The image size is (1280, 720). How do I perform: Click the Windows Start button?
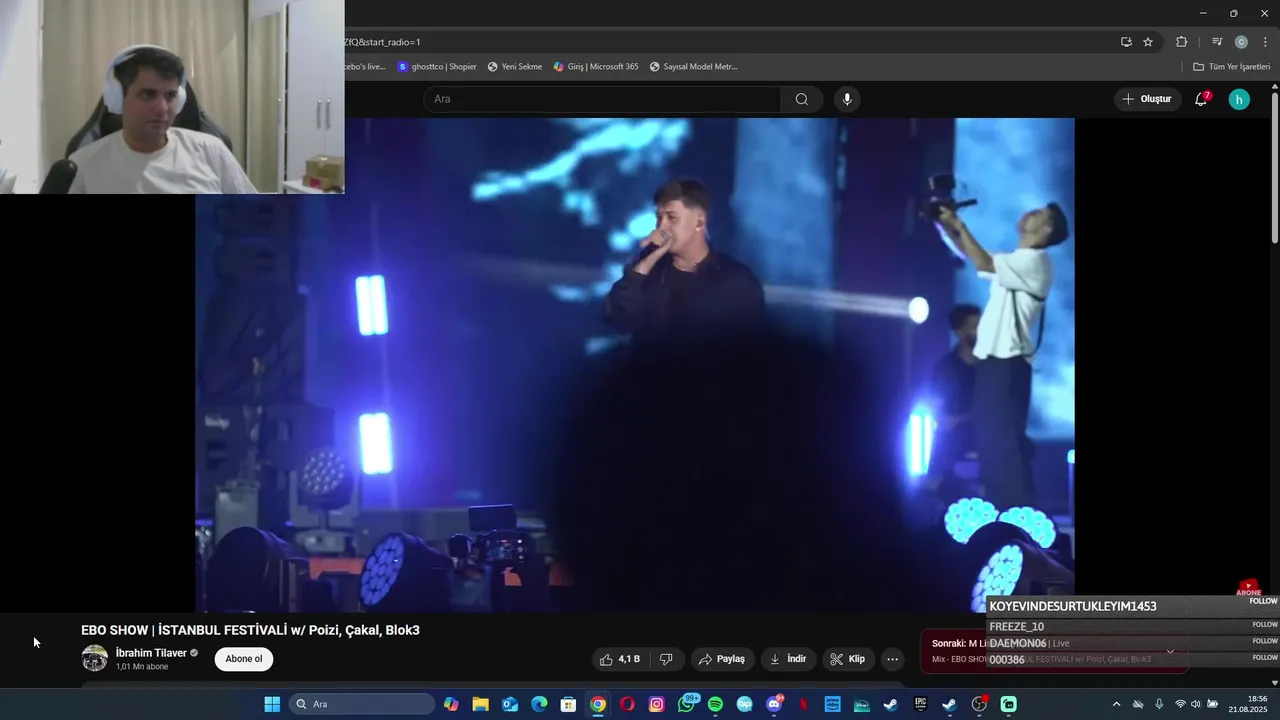(272, 704)
